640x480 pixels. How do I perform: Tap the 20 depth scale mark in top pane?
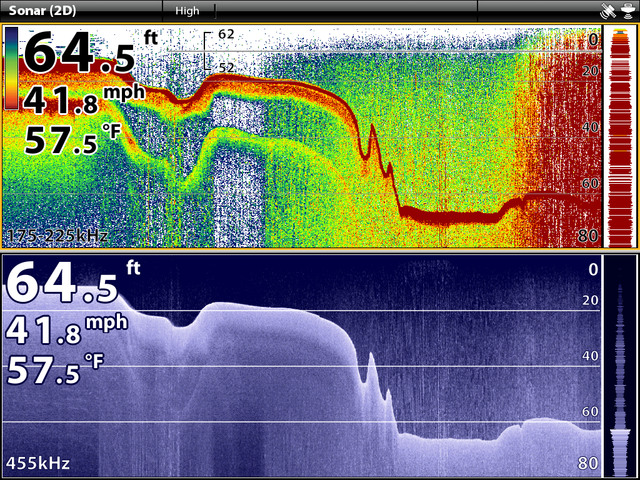[x=590, y=71]
